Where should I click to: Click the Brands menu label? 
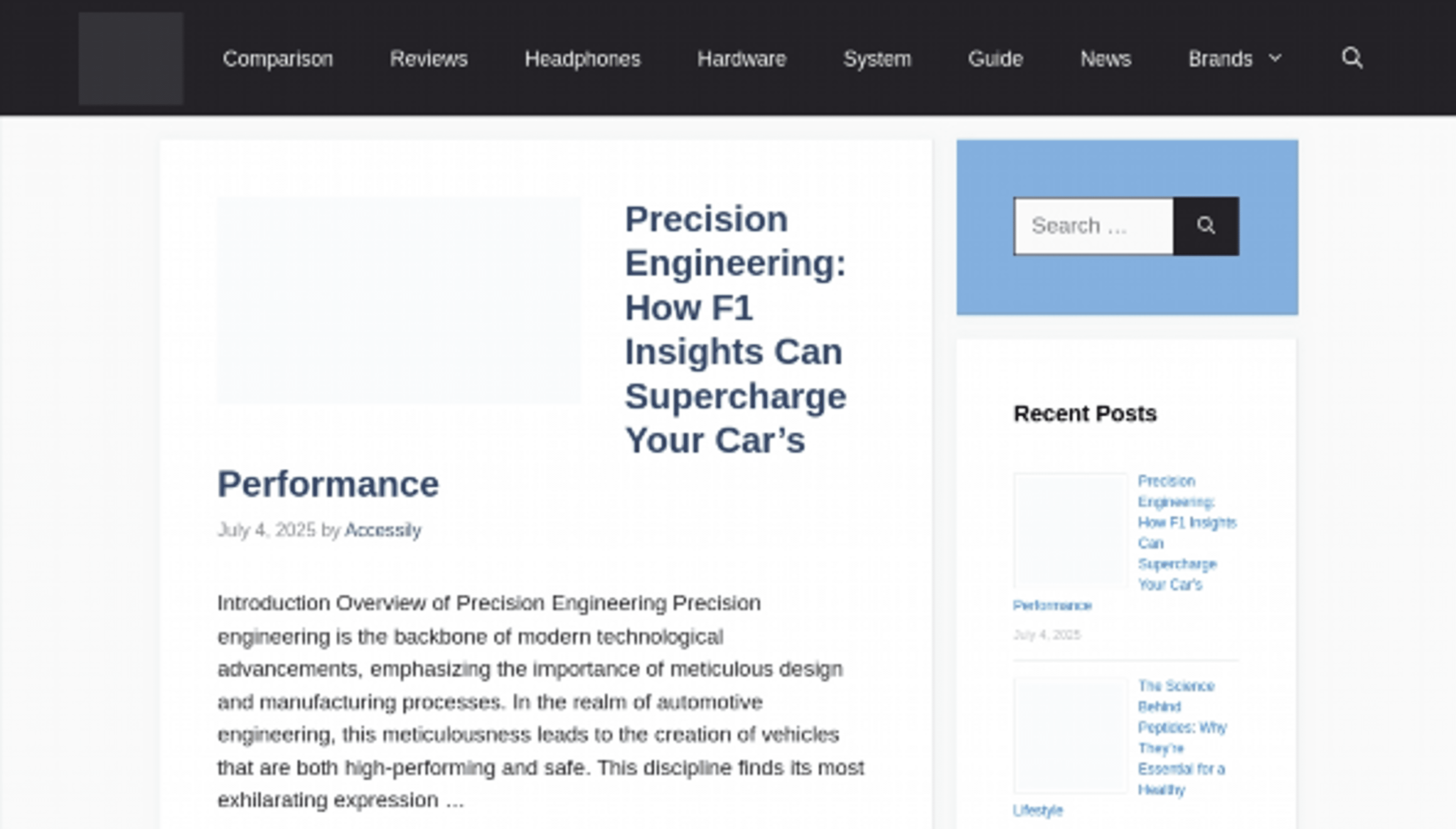1221,59
